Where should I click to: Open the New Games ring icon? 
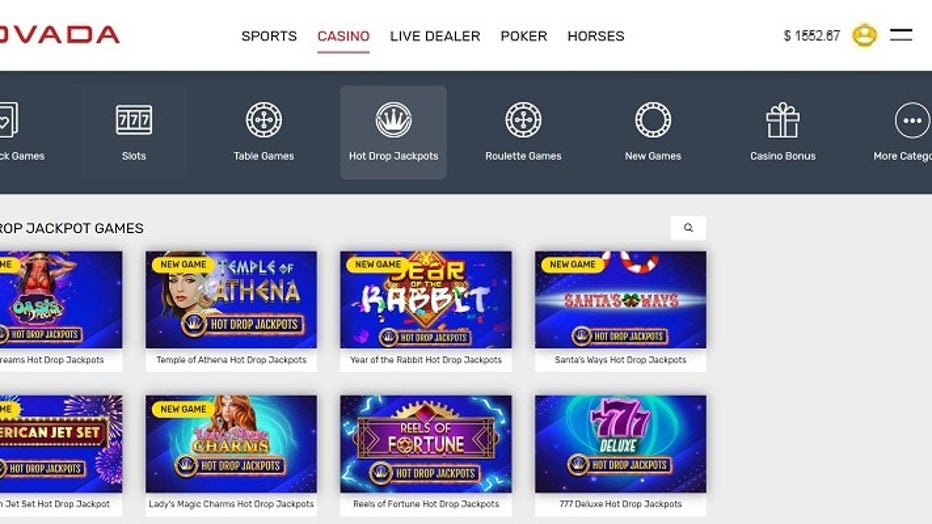[653, 120]
